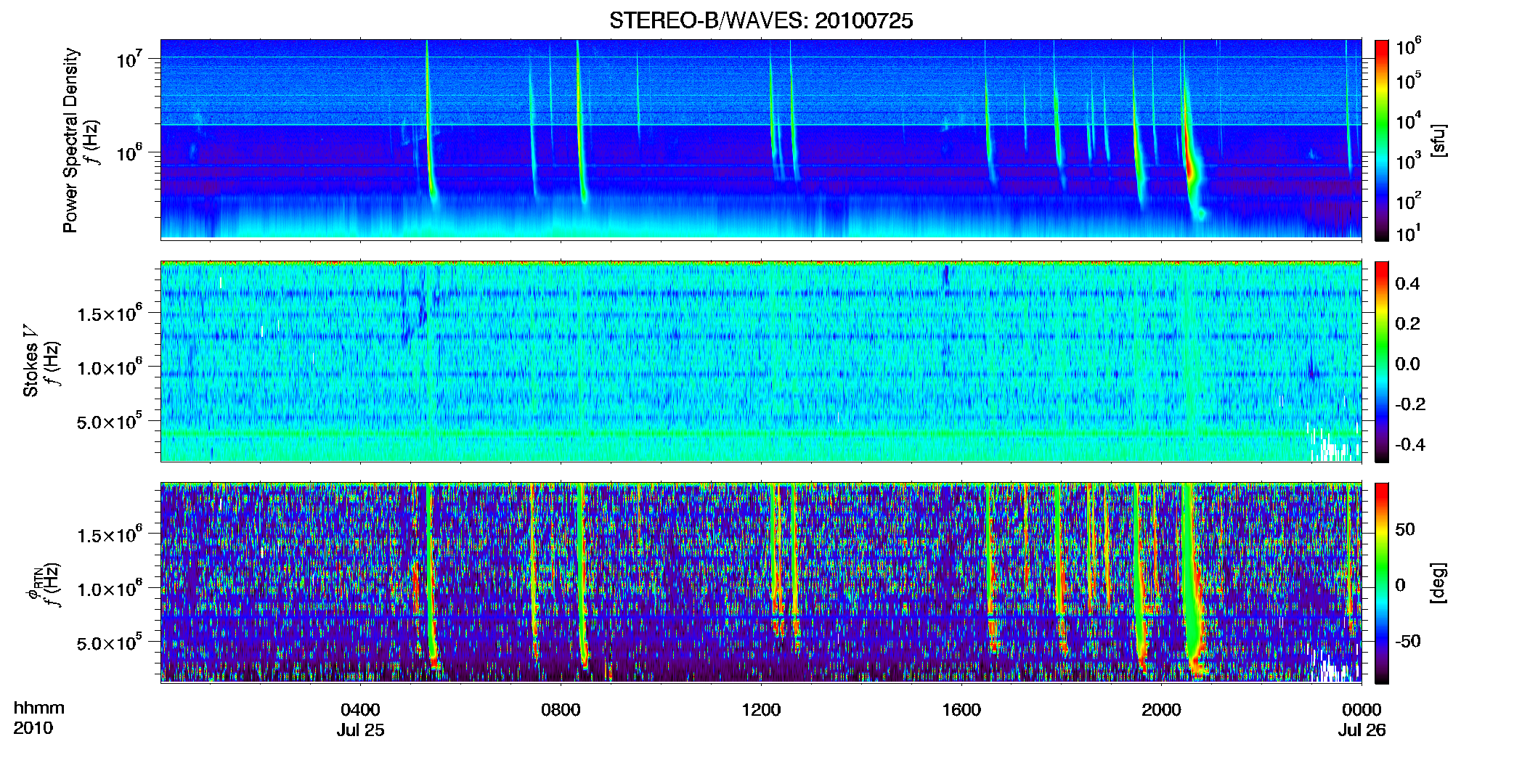Click the [sfu] unit label
The height and width of the screenshot is (784, 1522).
pyautogui.click(x=1438, y=140)
